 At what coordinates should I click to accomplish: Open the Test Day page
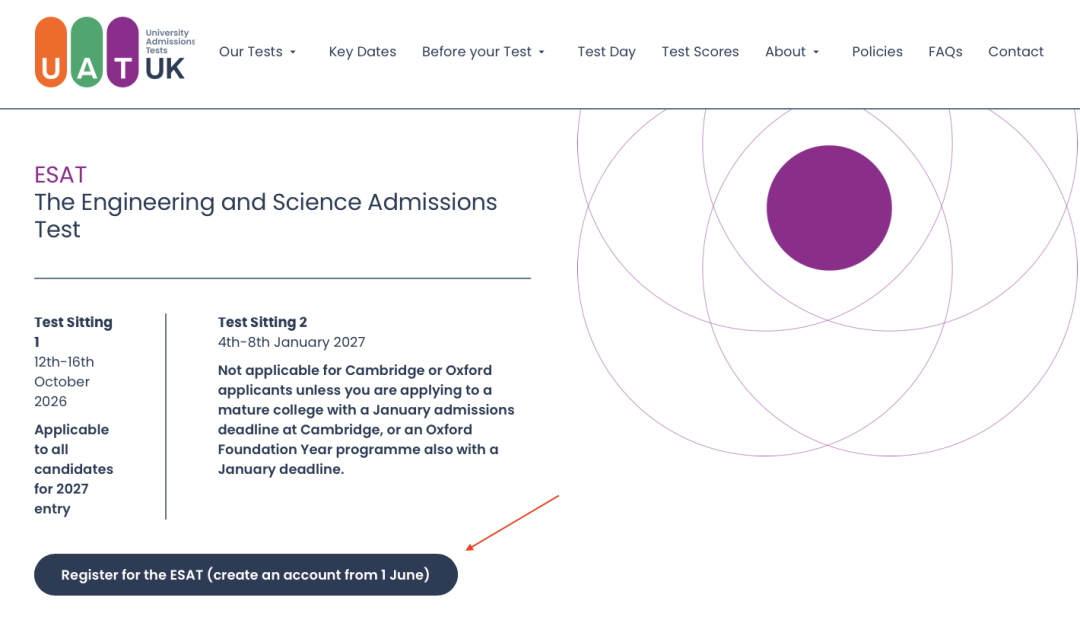click(606, 52)
